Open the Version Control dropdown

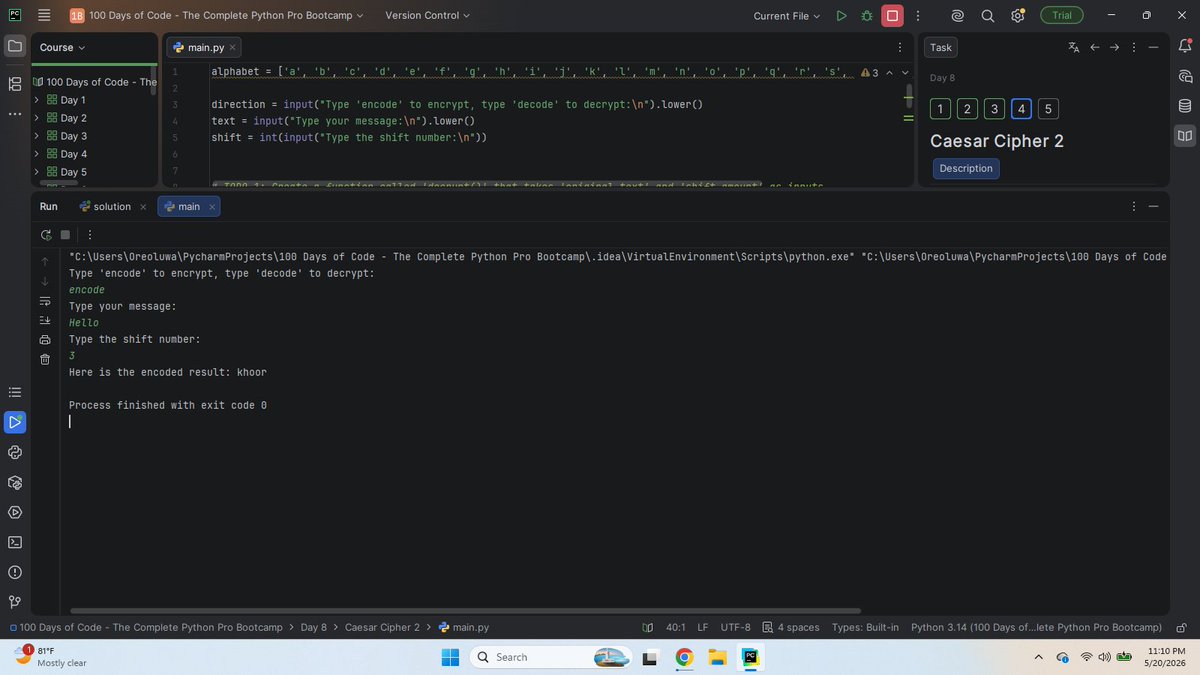click(x=427, y=16)
